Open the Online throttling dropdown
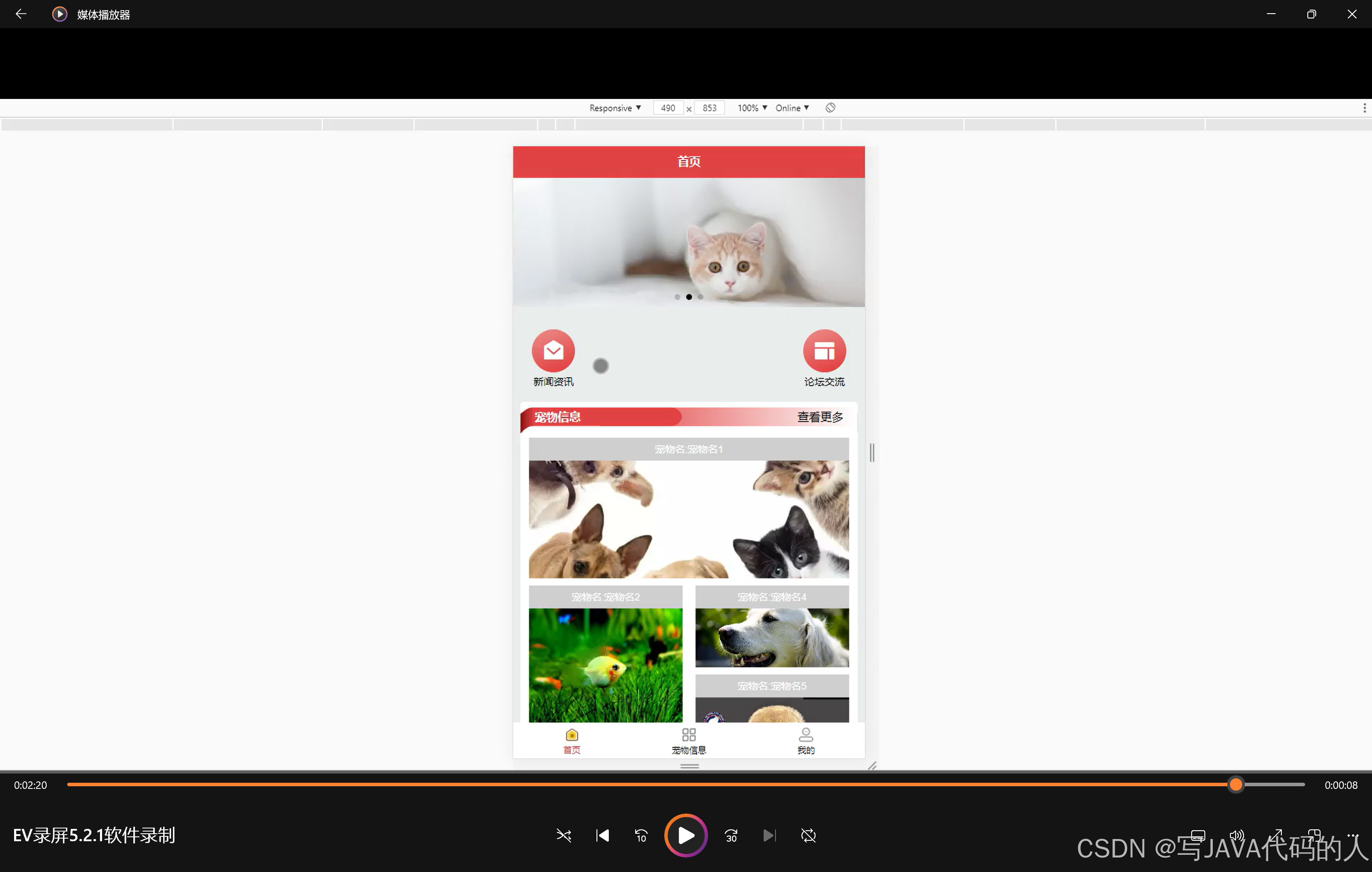The image size is (1372, 872). [792, 108]
